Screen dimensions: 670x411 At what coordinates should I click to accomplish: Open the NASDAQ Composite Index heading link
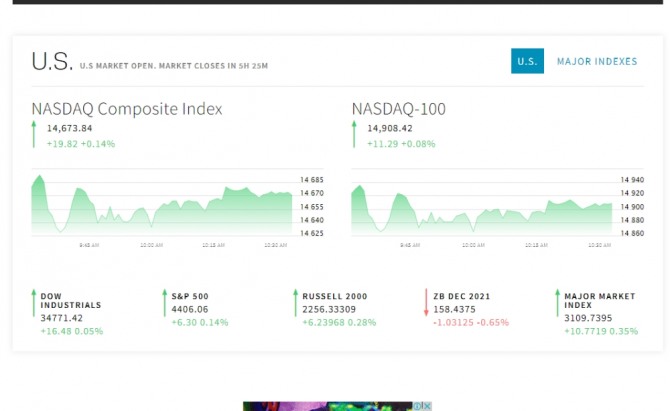(127, 109)
